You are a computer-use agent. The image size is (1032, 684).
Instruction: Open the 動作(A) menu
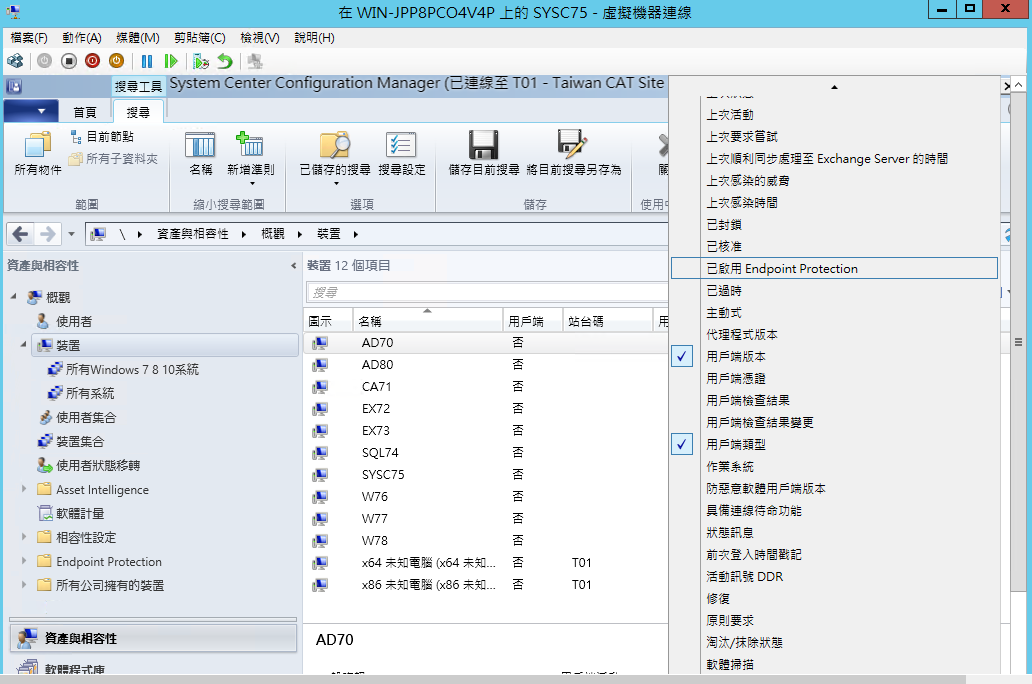point(82,38)
